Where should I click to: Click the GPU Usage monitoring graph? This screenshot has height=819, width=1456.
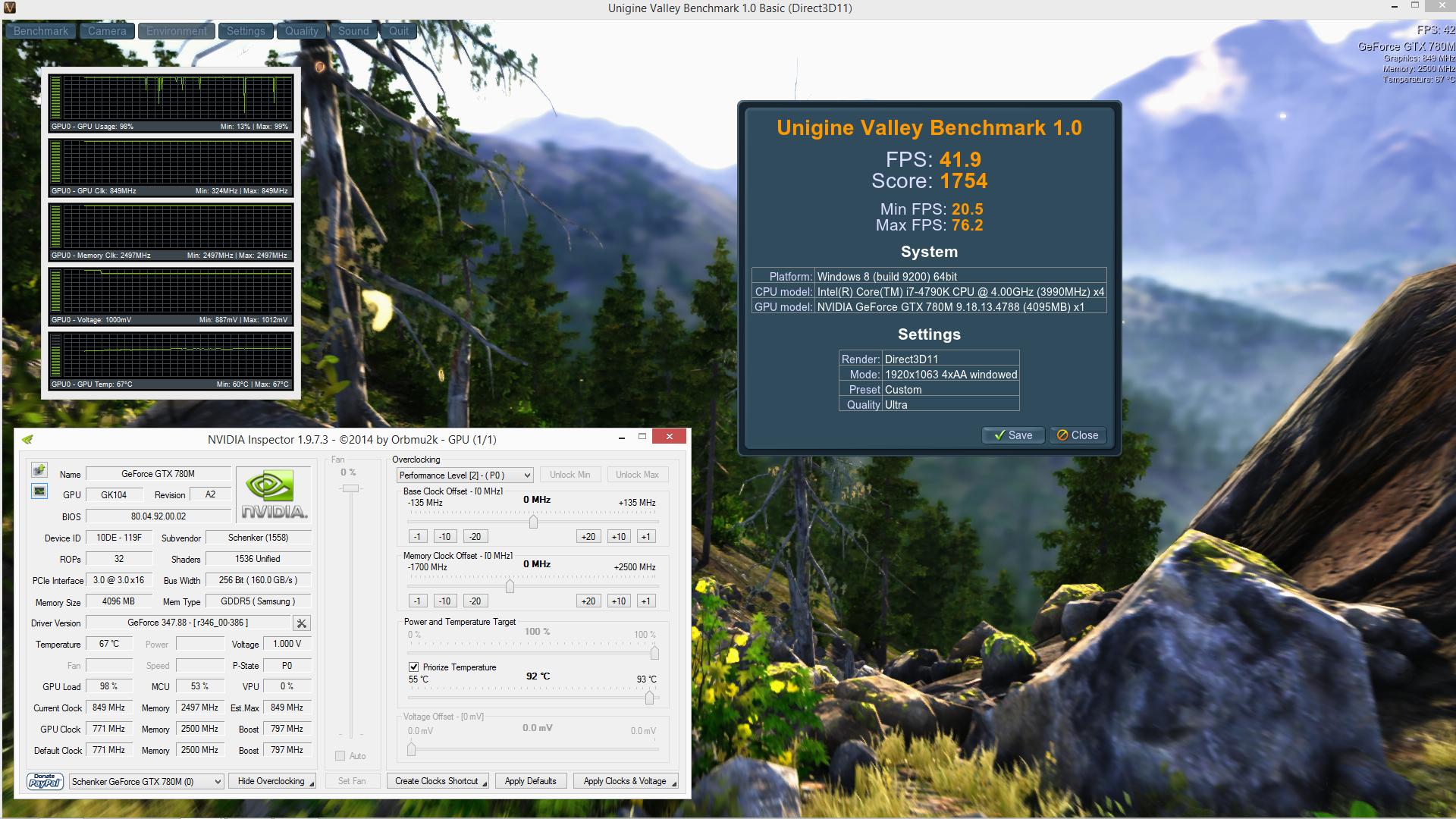click(x=171, y=102)
